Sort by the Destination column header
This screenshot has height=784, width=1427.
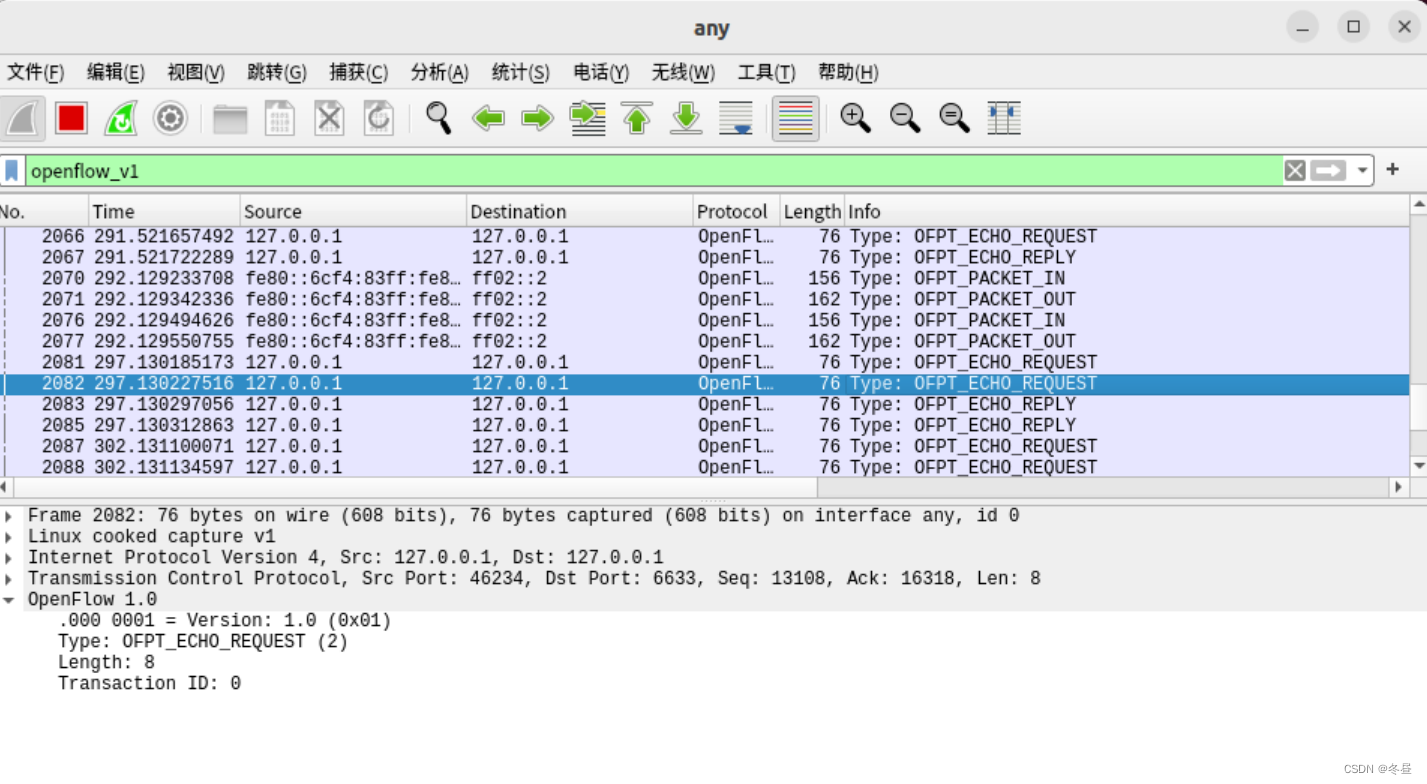point(580,211)
